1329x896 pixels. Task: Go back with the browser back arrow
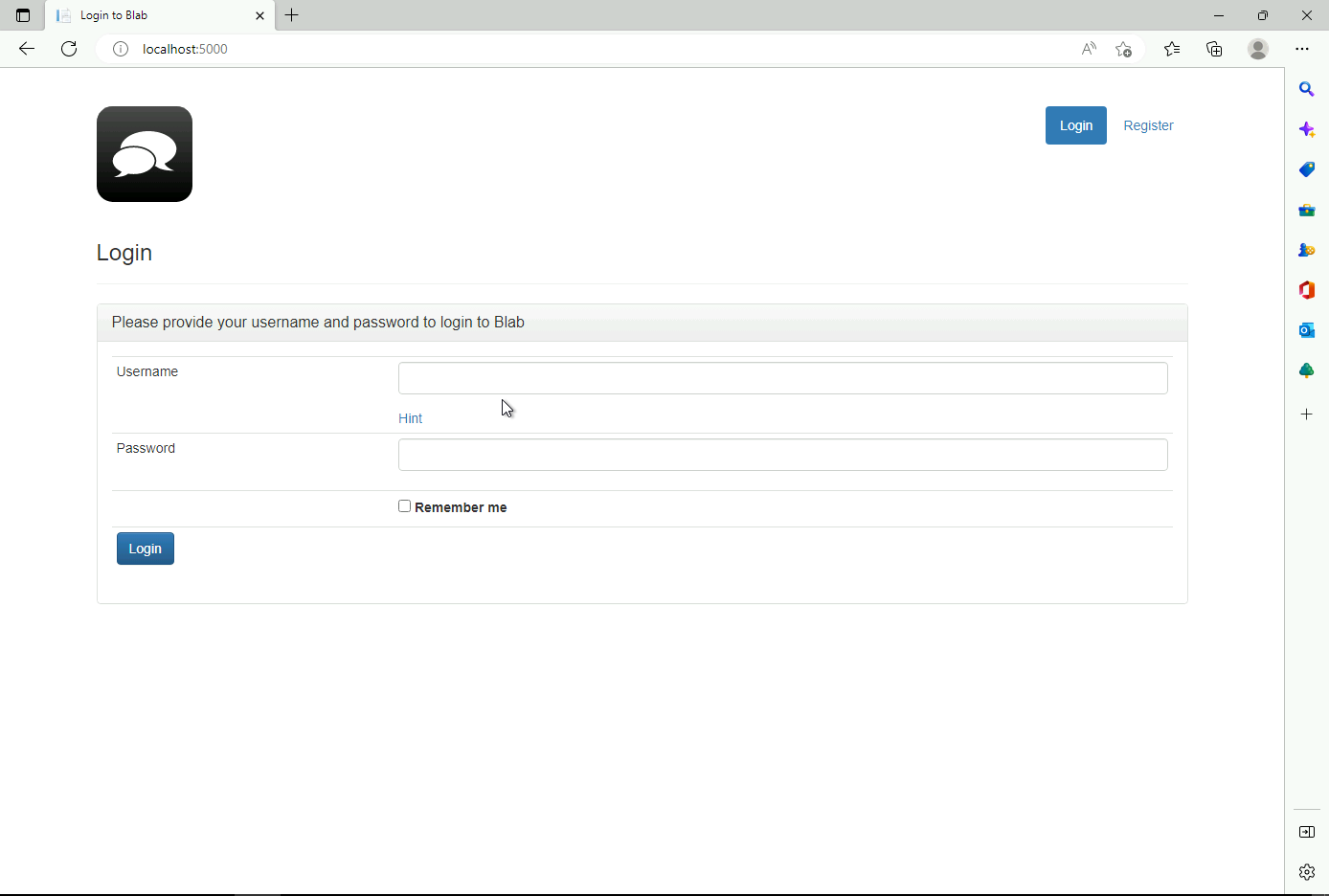27,49
